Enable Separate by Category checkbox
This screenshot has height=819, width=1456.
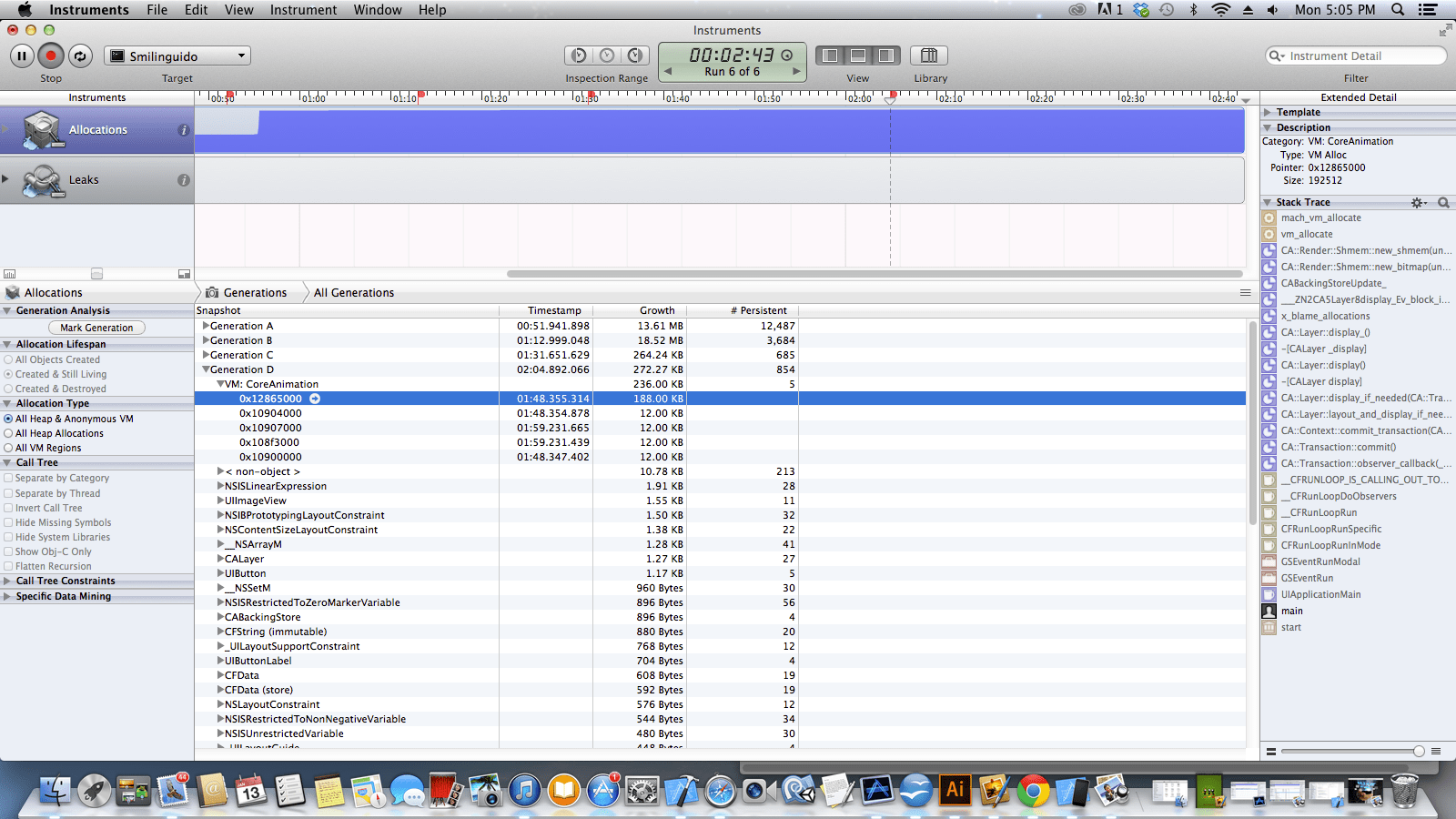point(8,478)
